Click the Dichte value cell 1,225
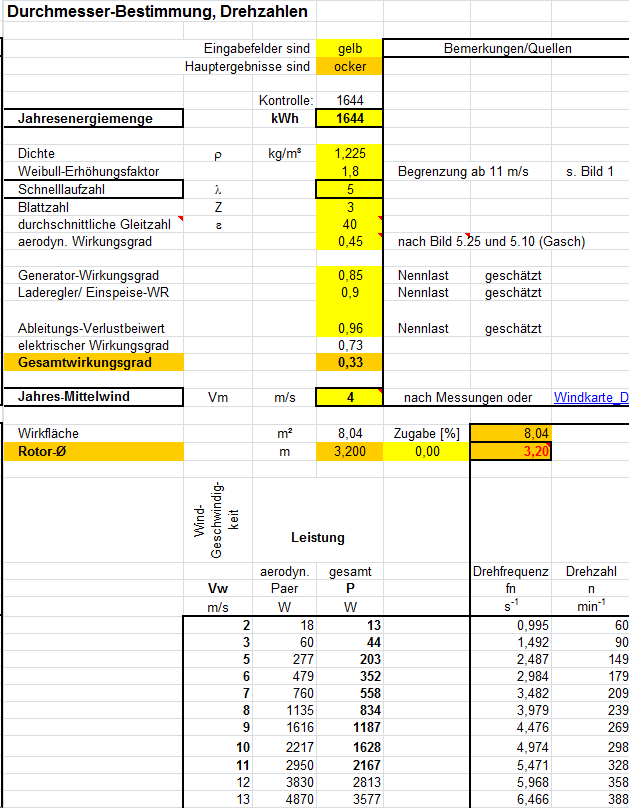The width and height of the screenshot is (629, 808). [x=349, y=154]
